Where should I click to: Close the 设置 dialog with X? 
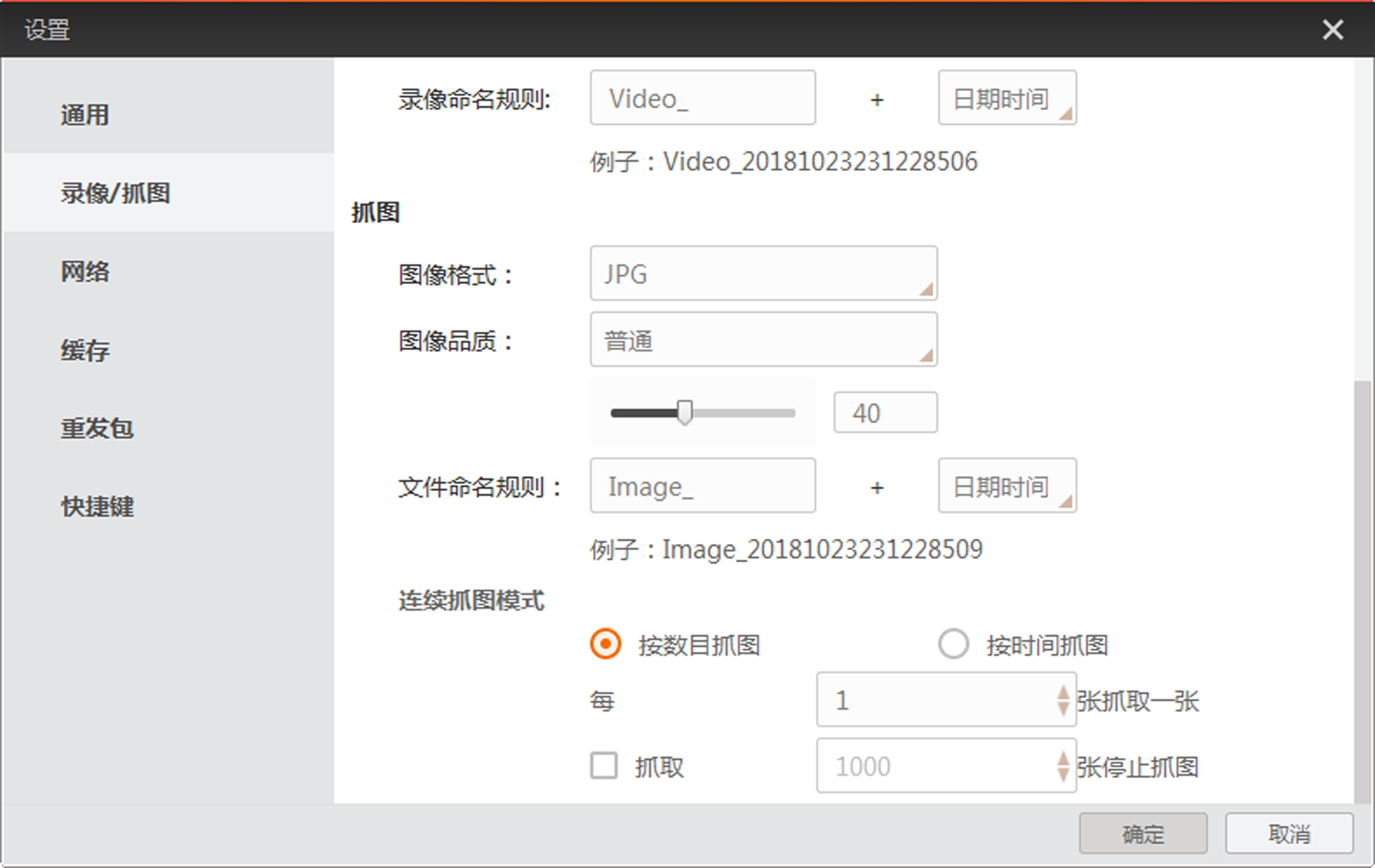(x=1332, y=30)
